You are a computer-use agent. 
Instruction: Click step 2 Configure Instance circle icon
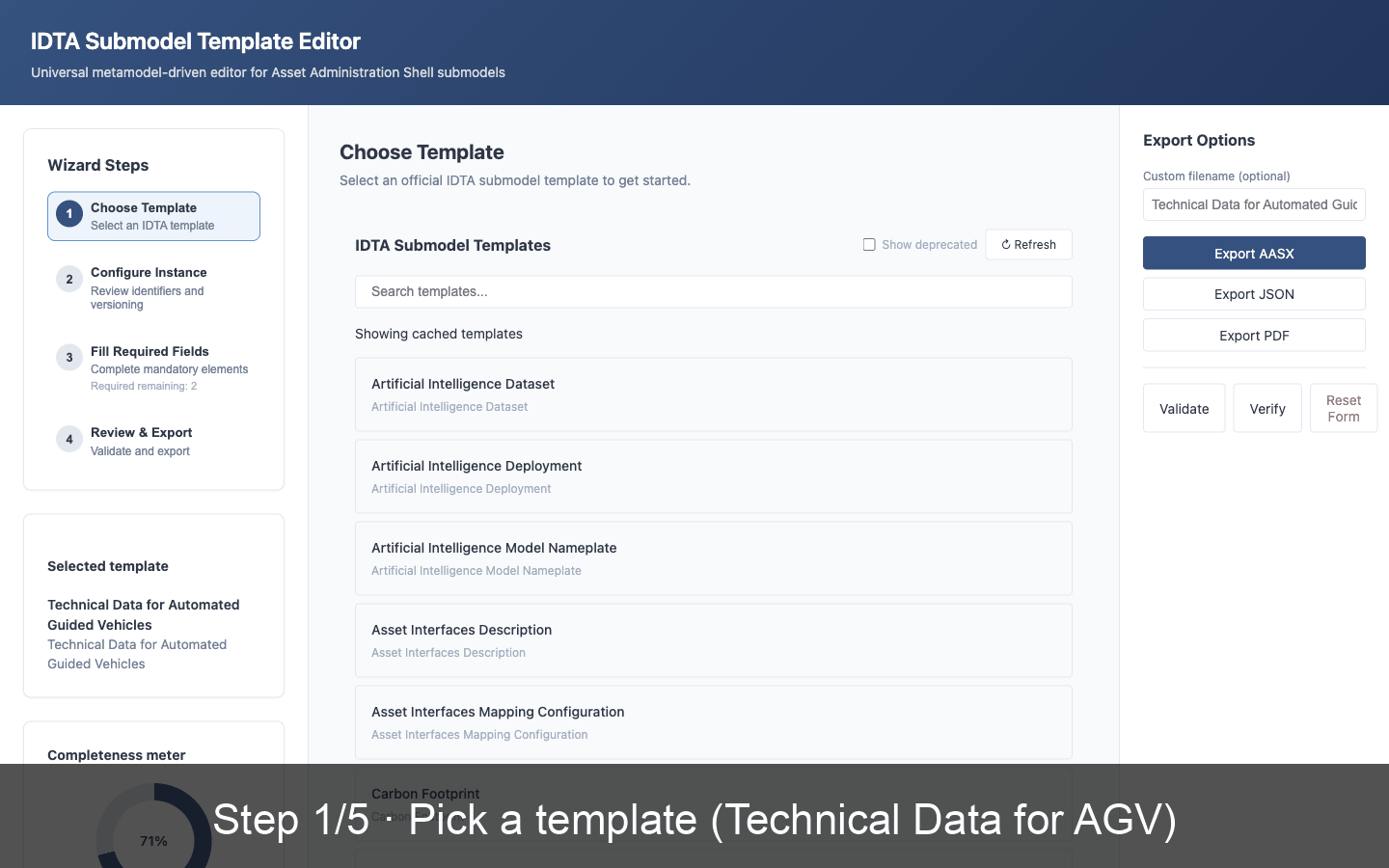pyautogui.click(x=68, y=279)
